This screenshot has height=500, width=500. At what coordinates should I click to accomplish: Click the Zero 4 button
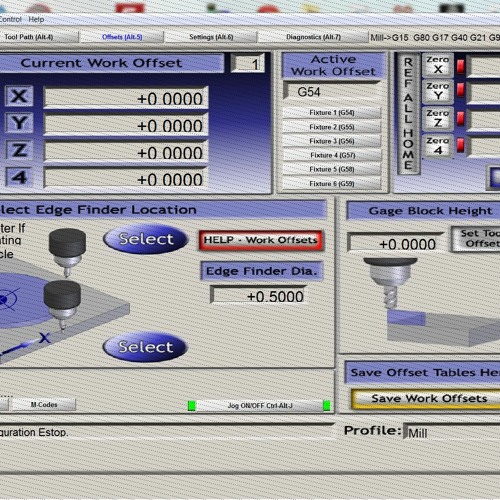(x=438, y=146)
